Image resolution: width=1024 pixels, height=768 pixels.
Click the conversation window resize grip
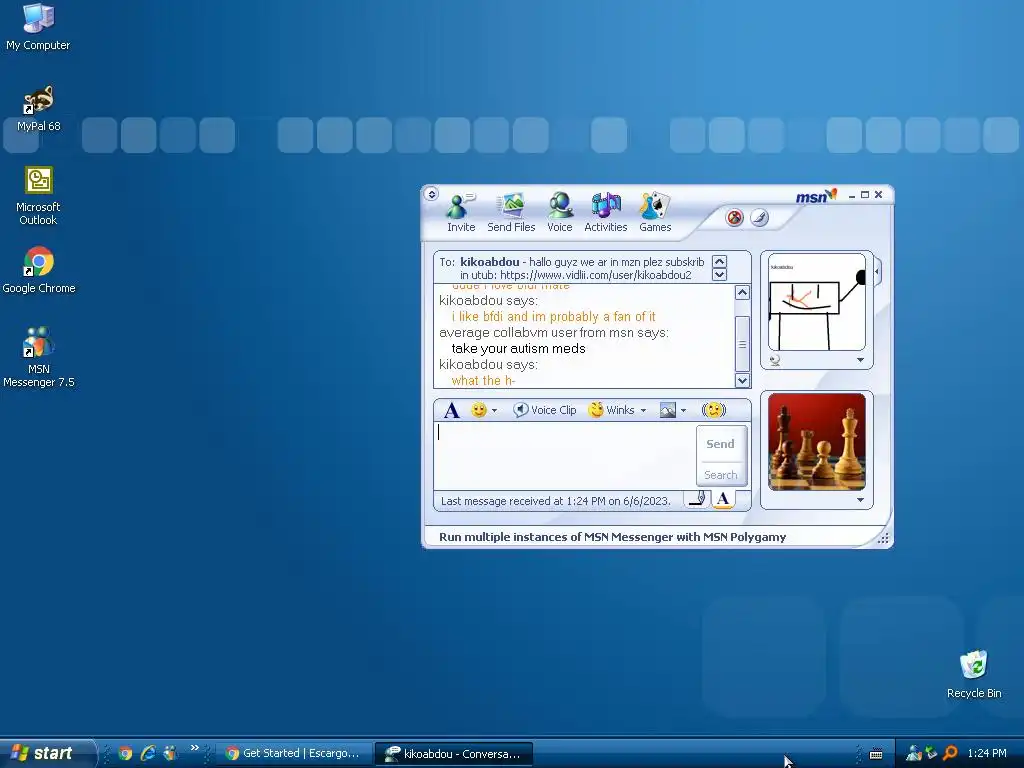pyautogui.click(x=883, y=539)
